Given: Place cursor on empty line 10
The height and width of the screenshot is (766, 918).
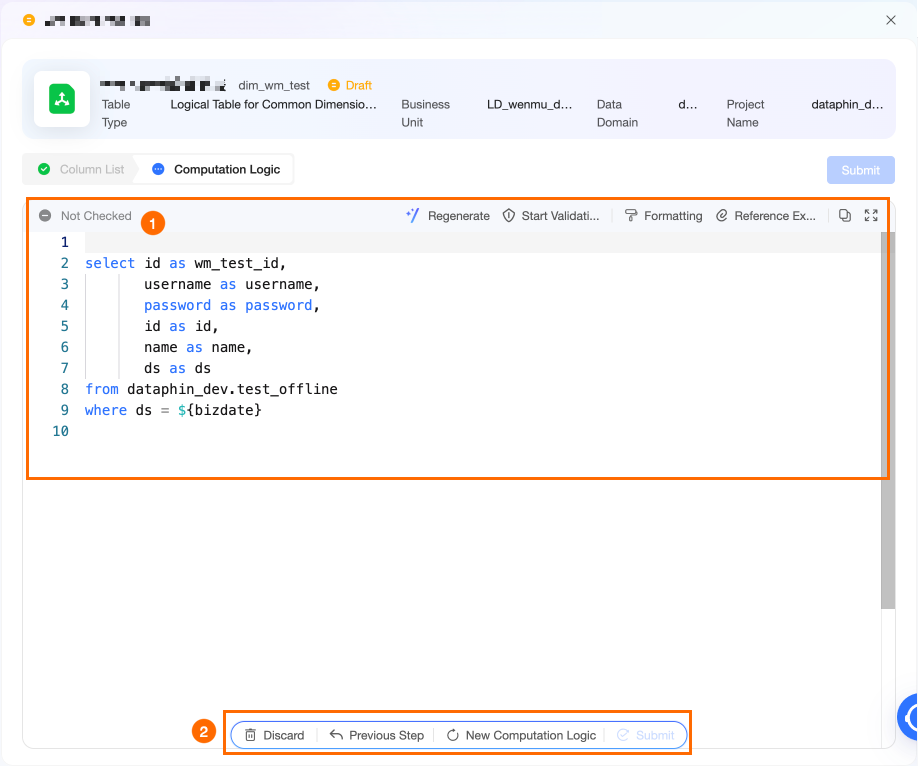Looking at the screenshot, I should [300, 431].
